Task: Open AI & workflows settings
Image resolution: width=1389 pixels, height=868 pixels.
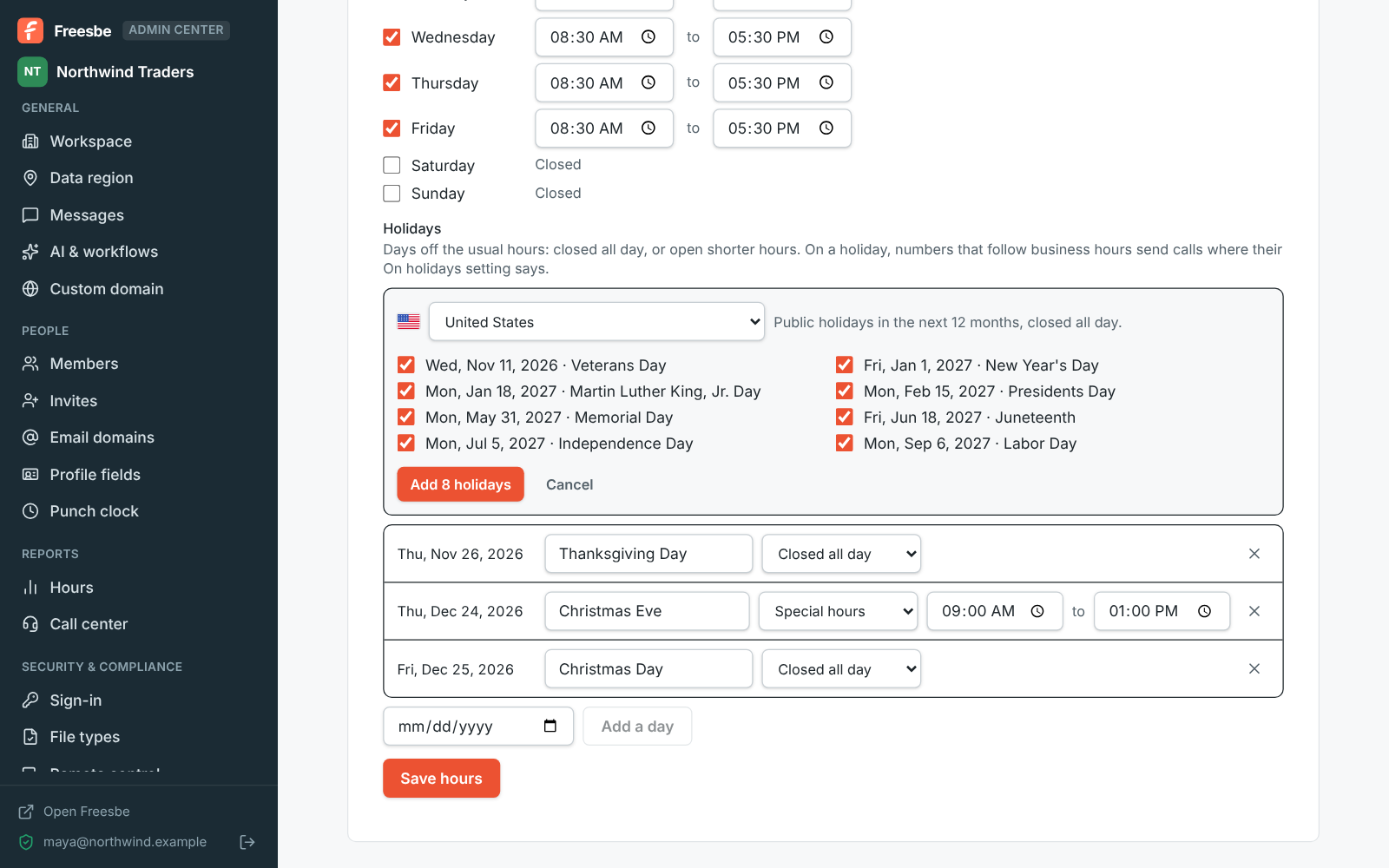Action: coord(139,252)
